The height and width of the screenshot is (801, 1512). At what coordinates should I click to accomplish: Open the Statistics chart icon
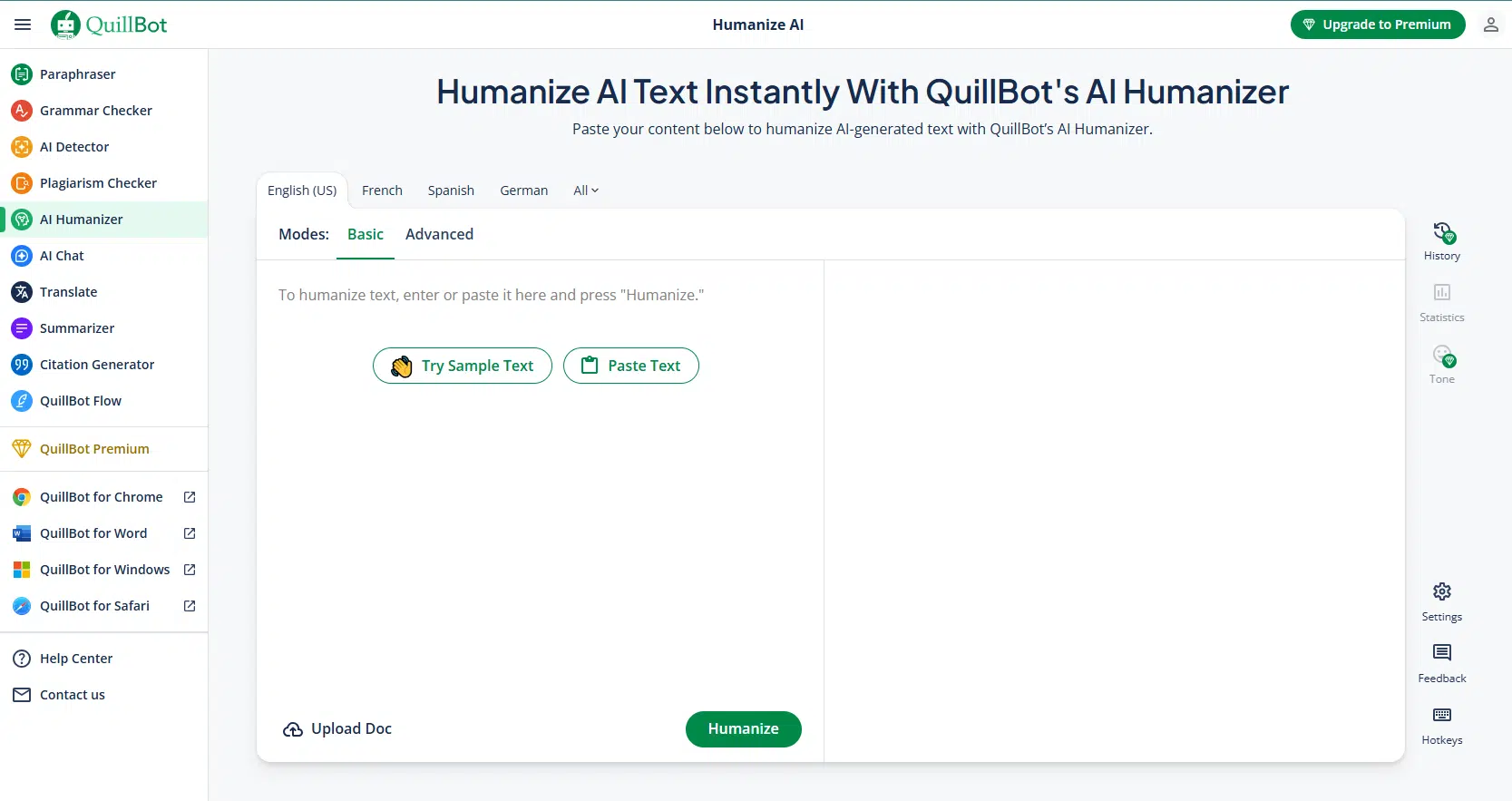[1442, 293]
